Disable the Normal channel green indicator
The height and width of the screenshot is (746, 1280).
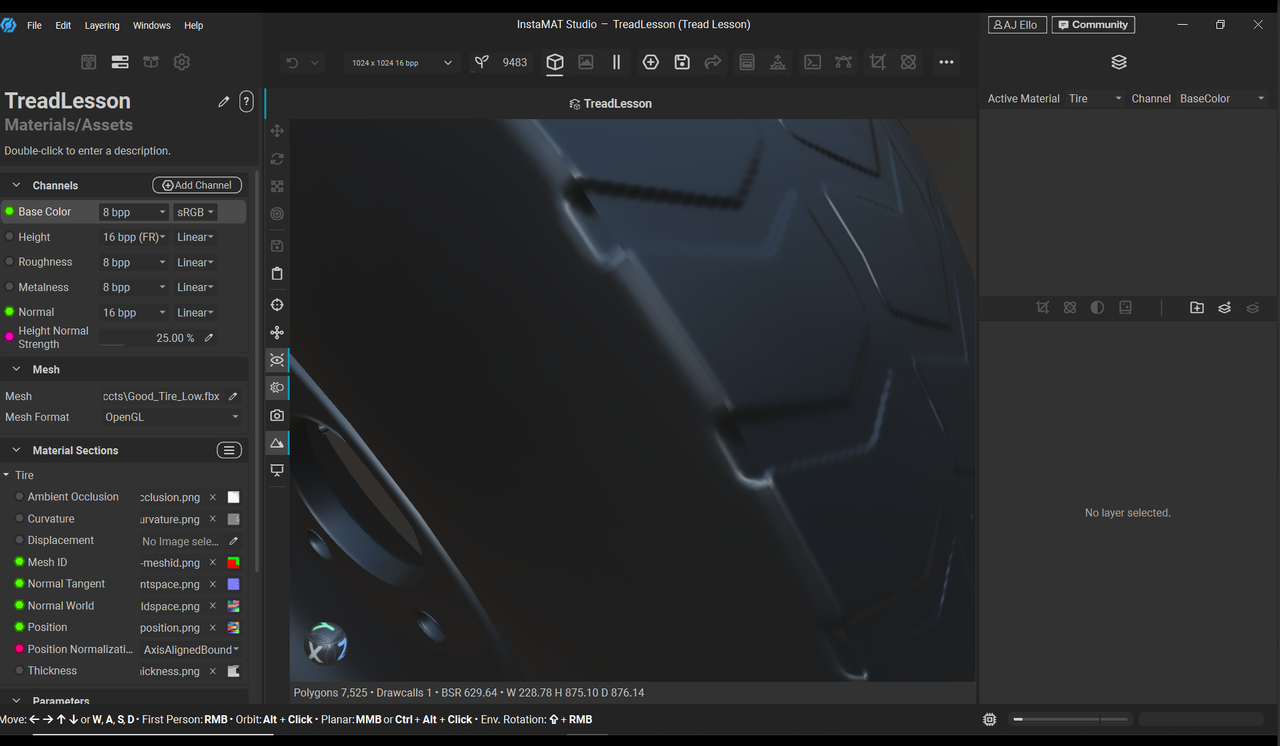[10, 312]
